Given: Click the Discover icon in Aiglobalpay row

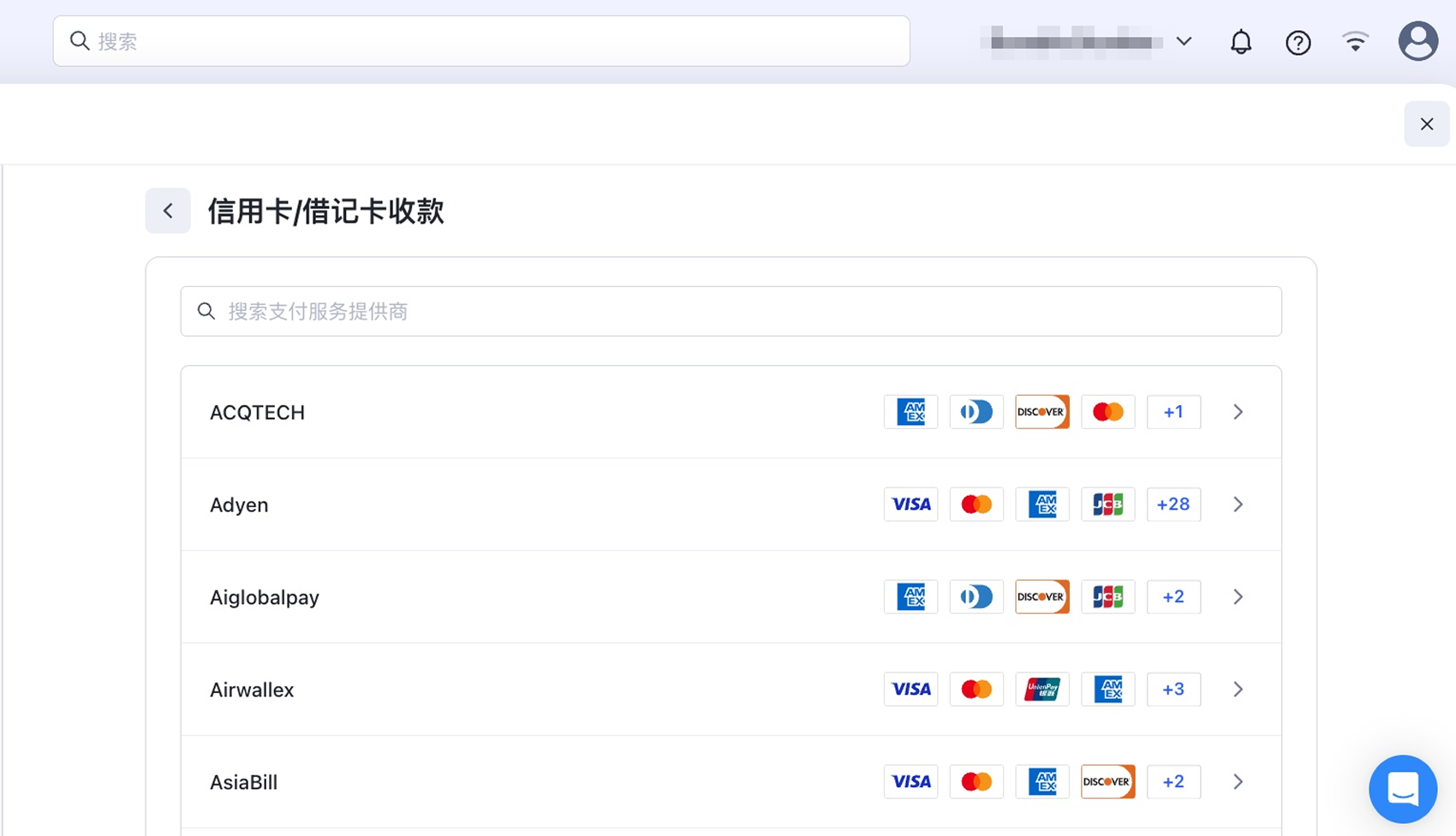Looking at the screenshot, I should coord(1042,597).
